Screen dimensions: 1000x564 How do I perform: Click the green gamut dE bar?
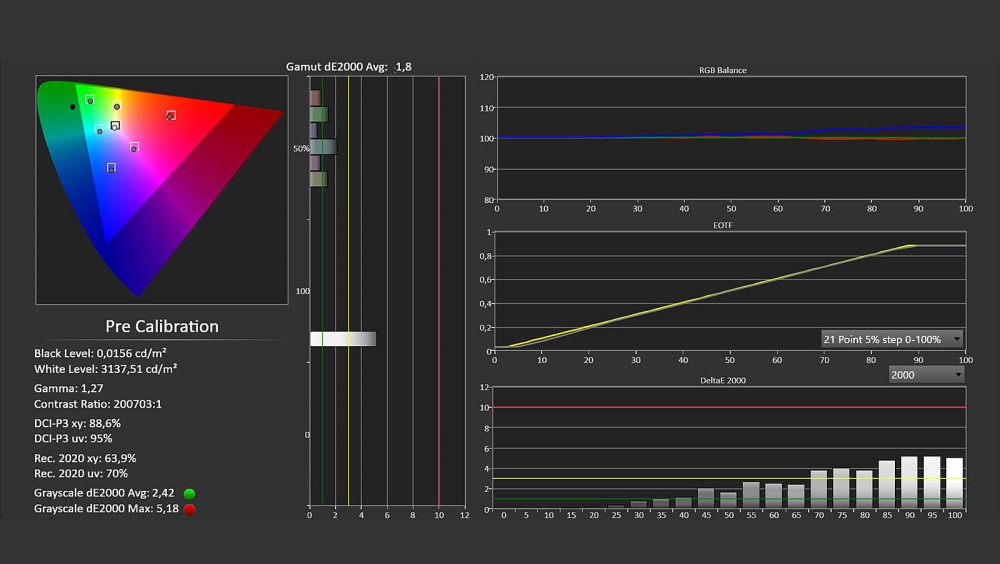click(319, 114)
